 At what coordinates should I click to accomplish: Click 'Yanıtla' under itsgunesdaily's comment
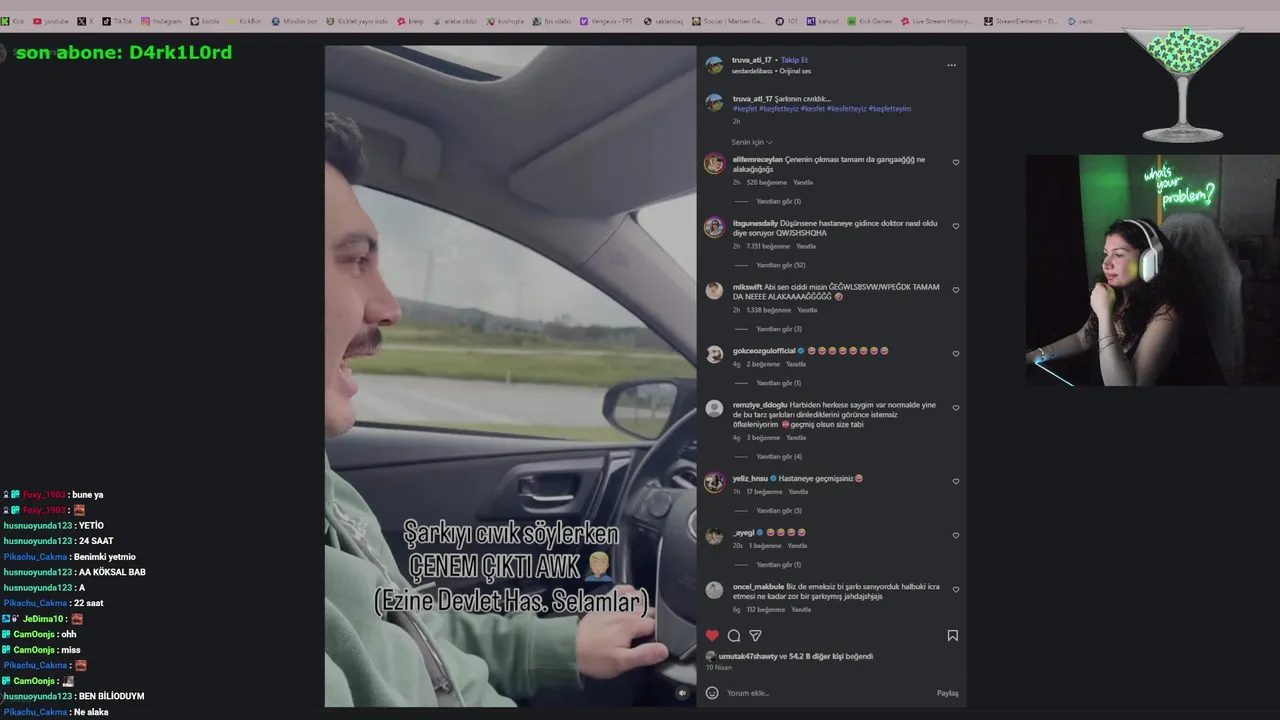[806, 246]
